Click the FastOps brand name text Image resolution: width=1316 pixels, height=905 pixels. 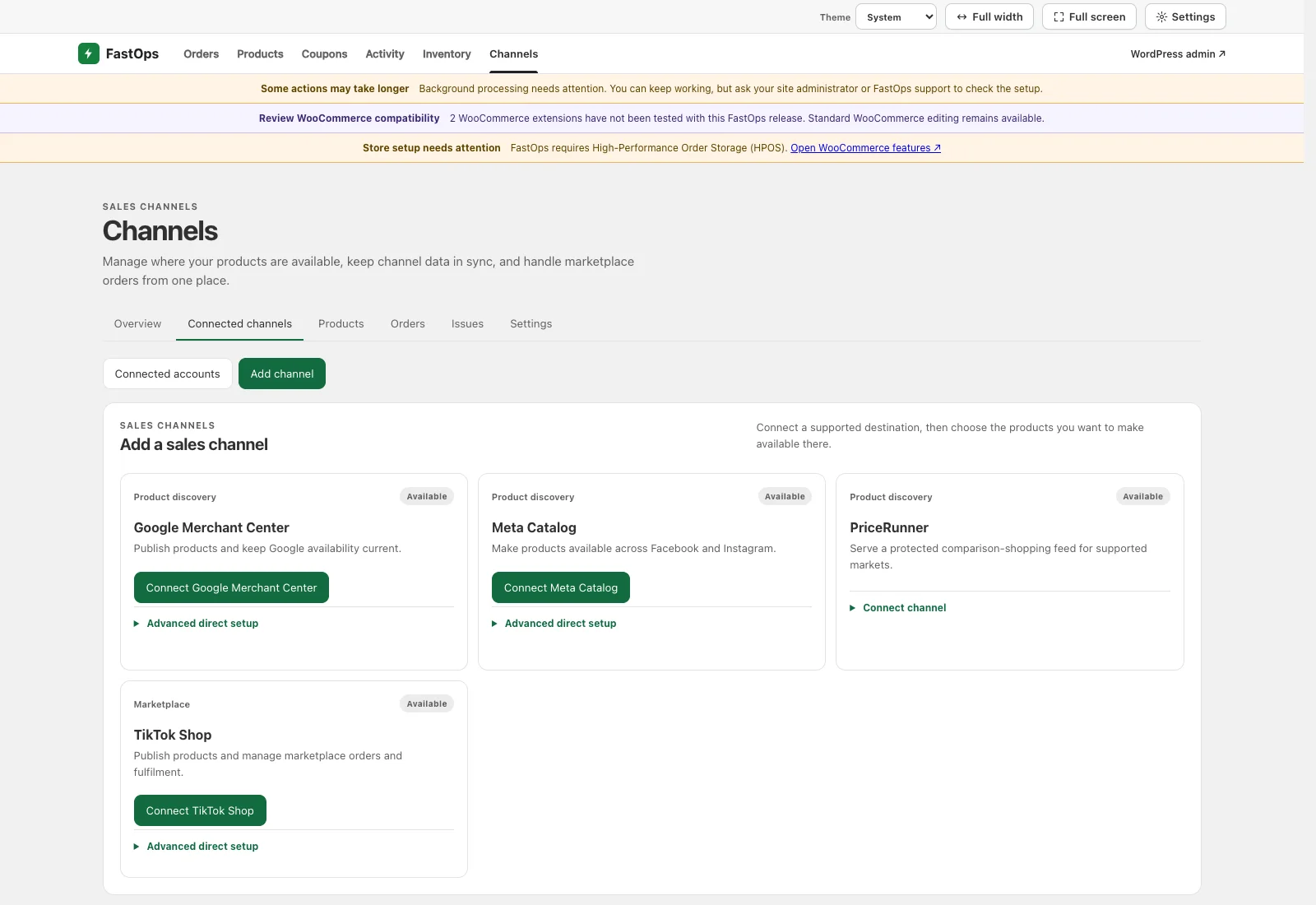point(132,53)
